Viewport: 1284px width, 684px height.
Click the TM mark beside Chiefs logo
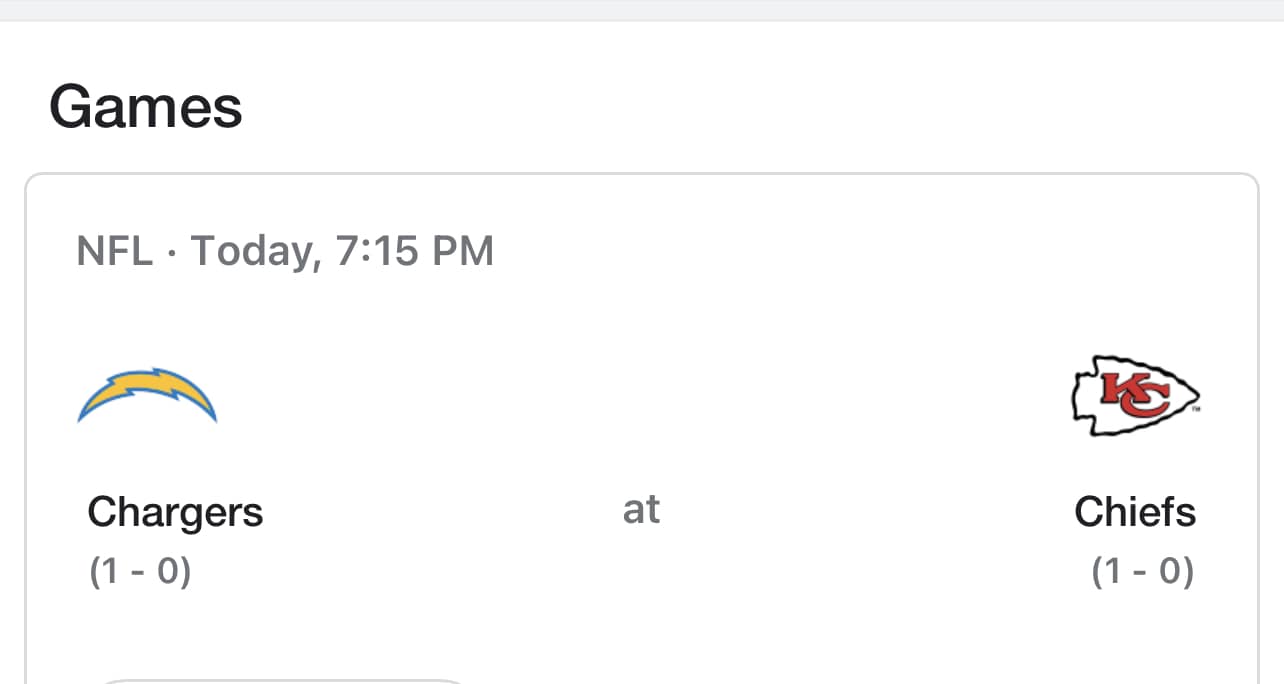click(x=1197, y=409)
